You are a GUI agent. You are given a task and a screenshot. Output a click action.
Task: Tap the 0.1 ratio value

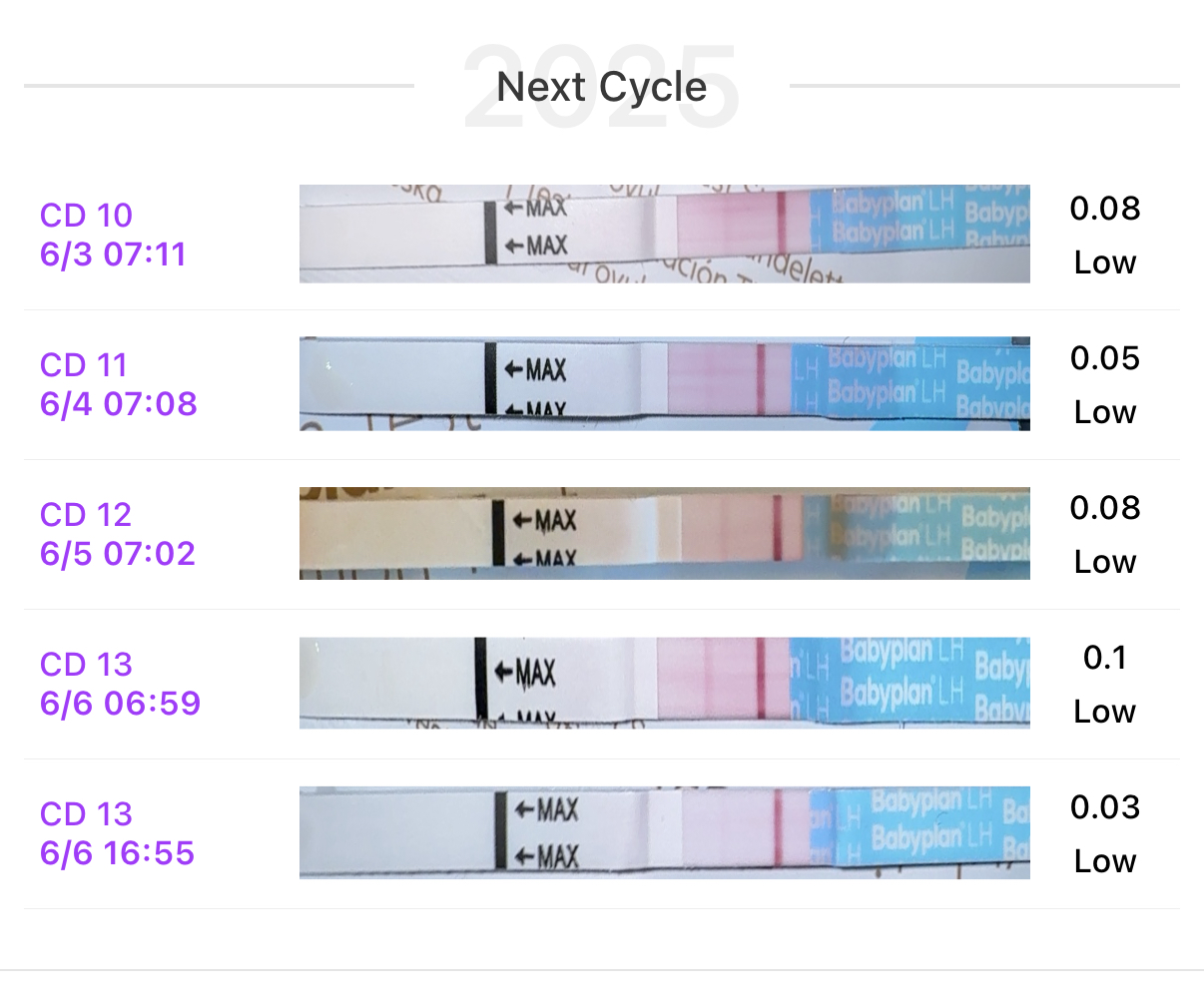click(1104, 658)
